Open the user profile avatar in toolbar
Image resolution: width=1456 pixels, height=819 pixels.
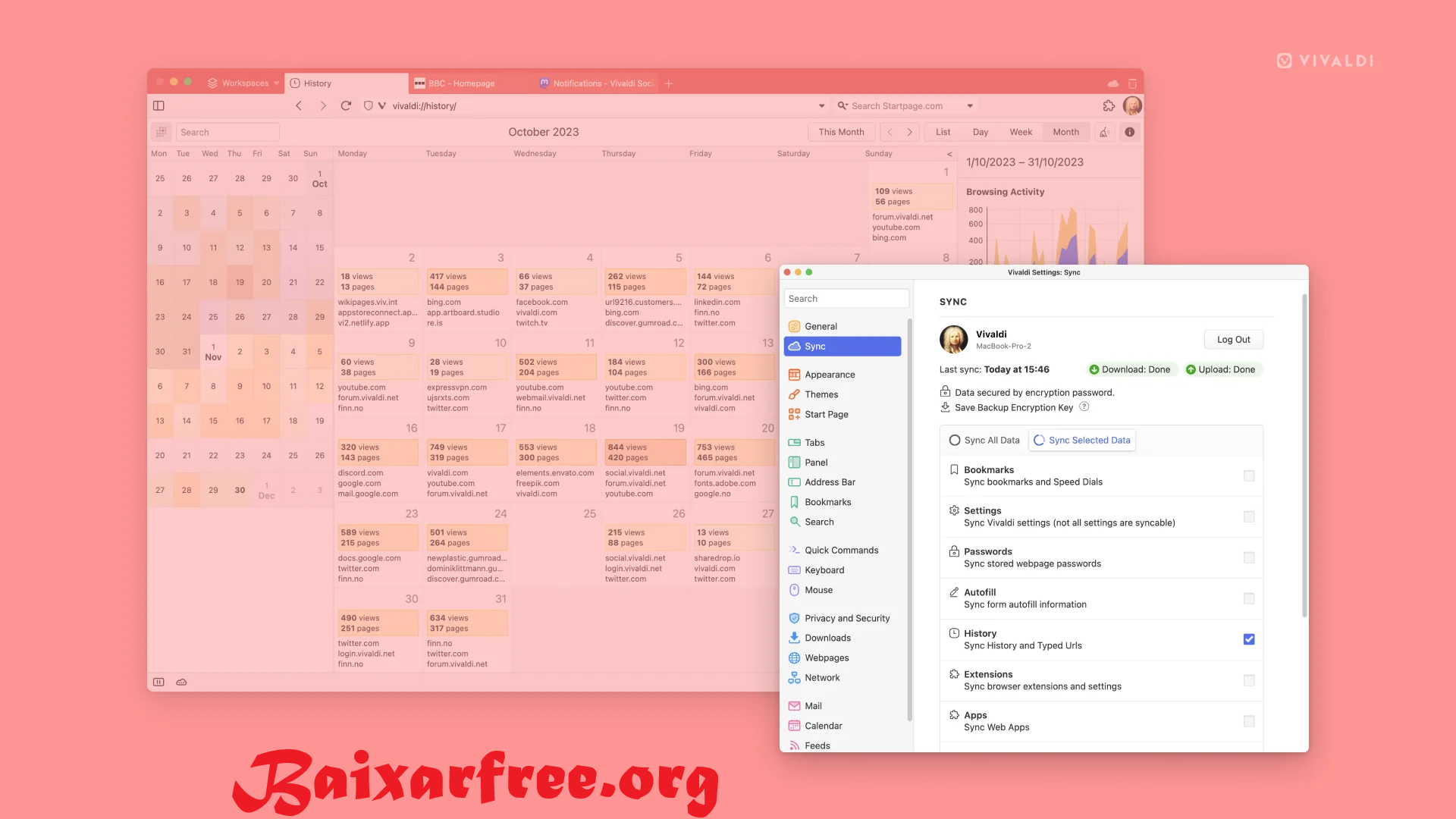coord(1132,105)
